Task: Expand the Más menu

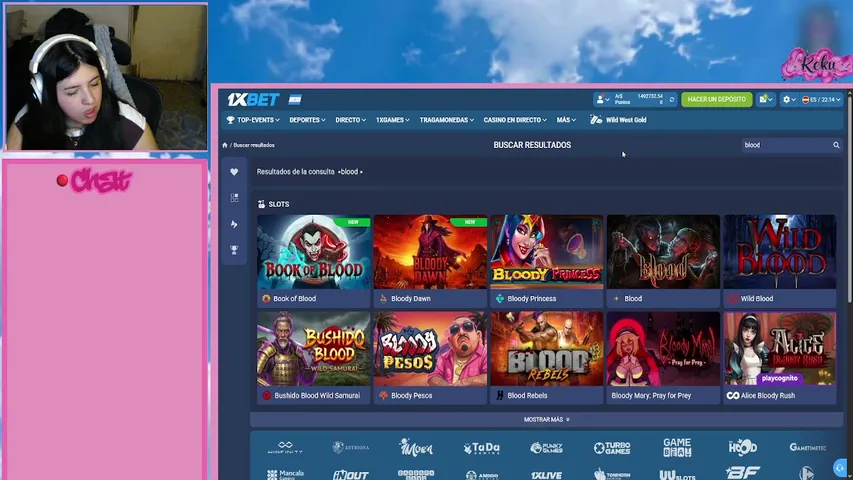Action: pos(566,120)
